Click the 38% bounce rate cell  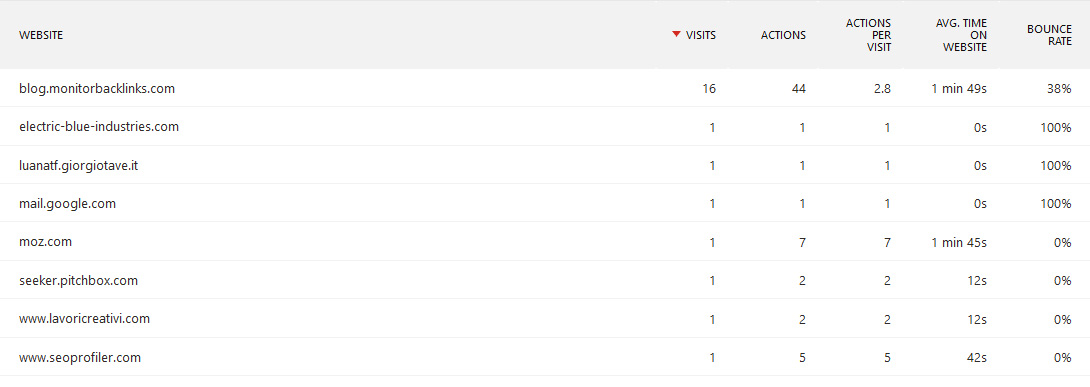(1060, 89)
